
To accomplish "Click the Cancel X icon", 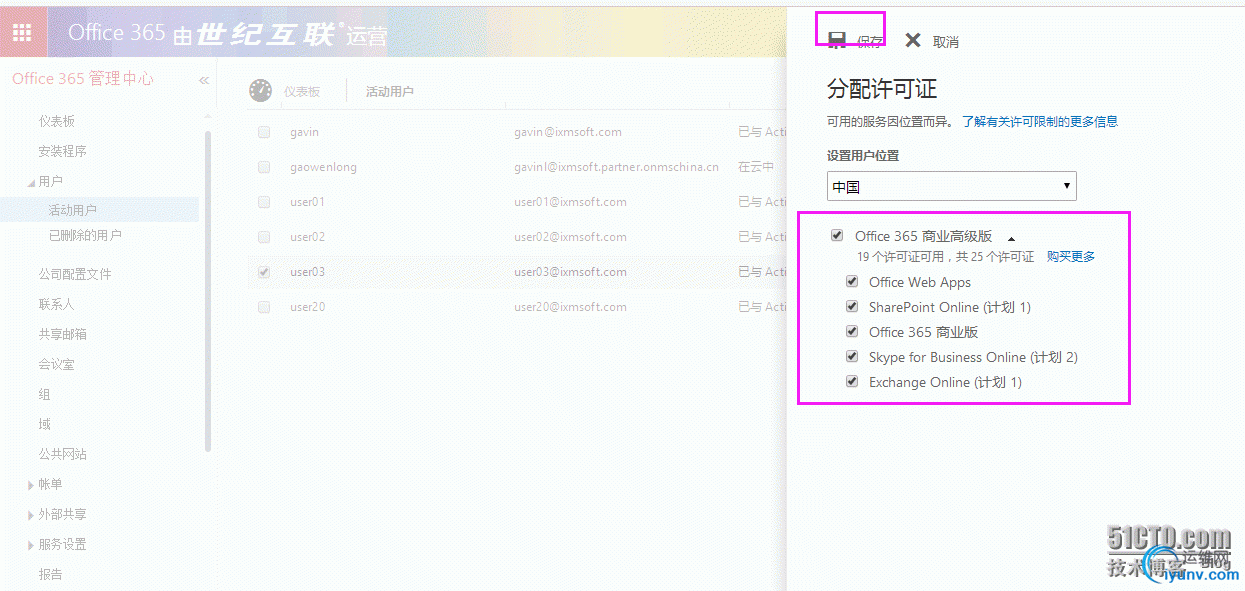I will [x=912, y=40].
